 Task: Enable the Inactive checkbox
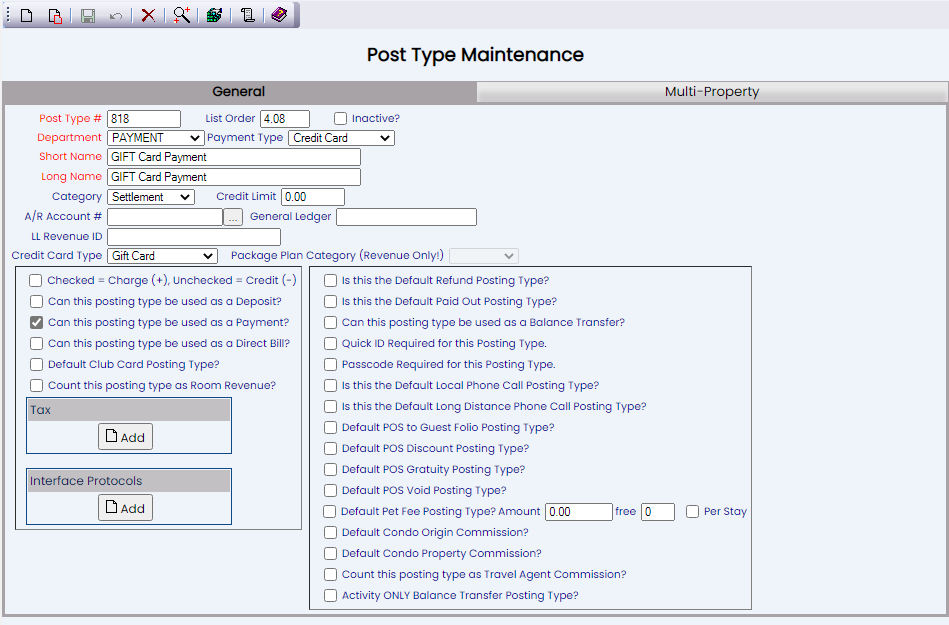pos(340,119)
